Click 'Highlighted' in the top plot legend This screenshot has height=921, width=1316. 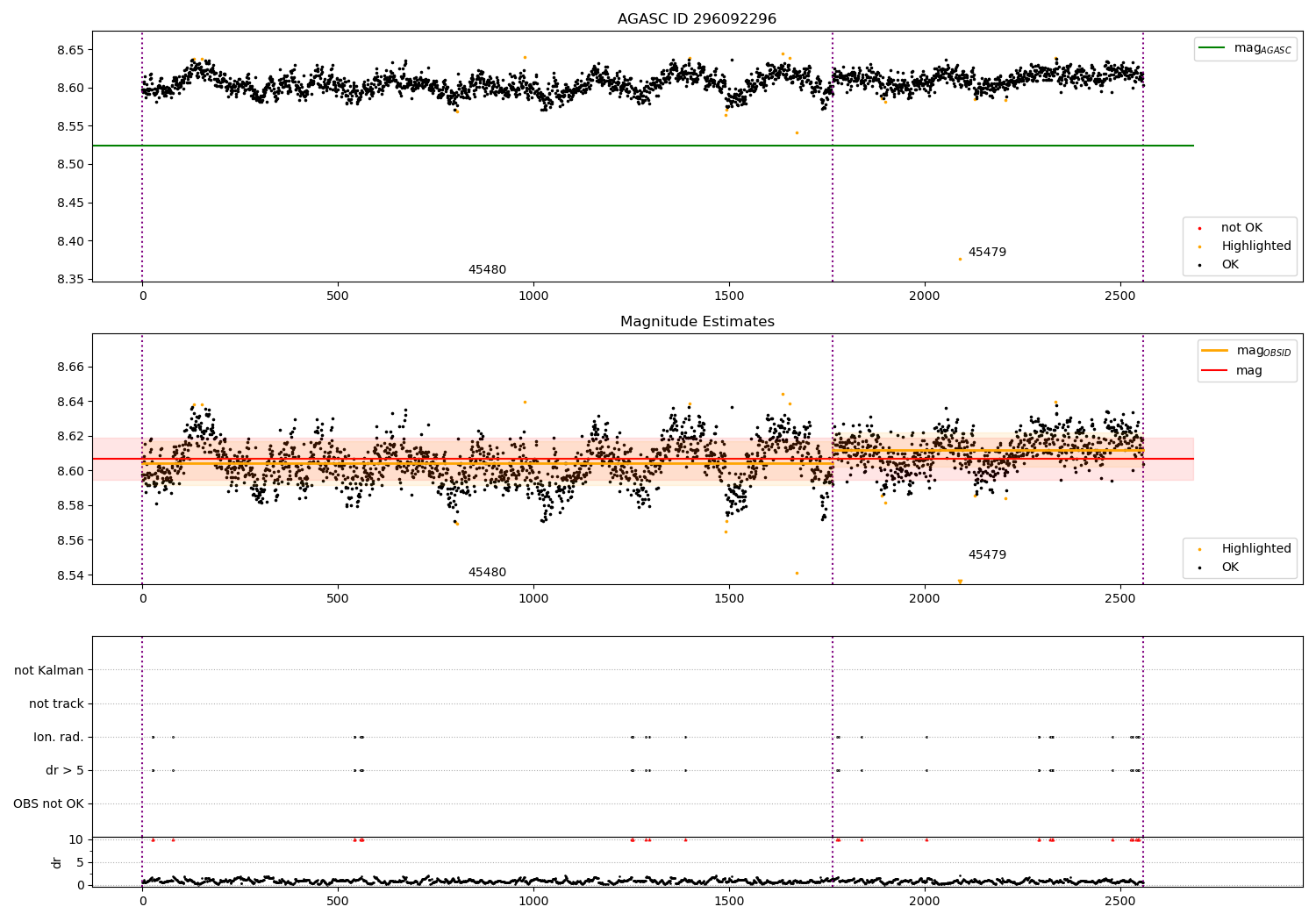(1245, 246)
